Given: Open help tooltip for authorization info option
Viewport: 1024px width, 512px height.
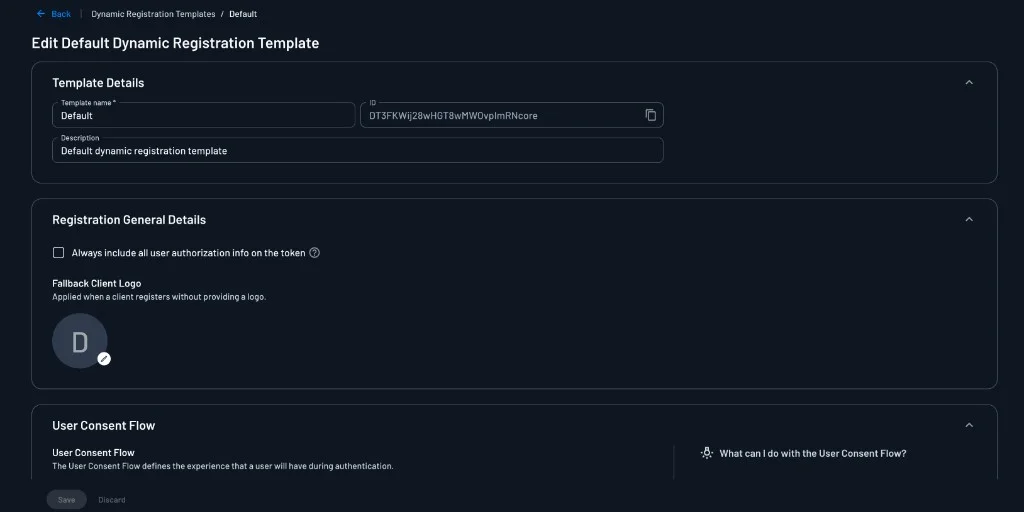Looking at the screenshot, I should pos(314,253).
